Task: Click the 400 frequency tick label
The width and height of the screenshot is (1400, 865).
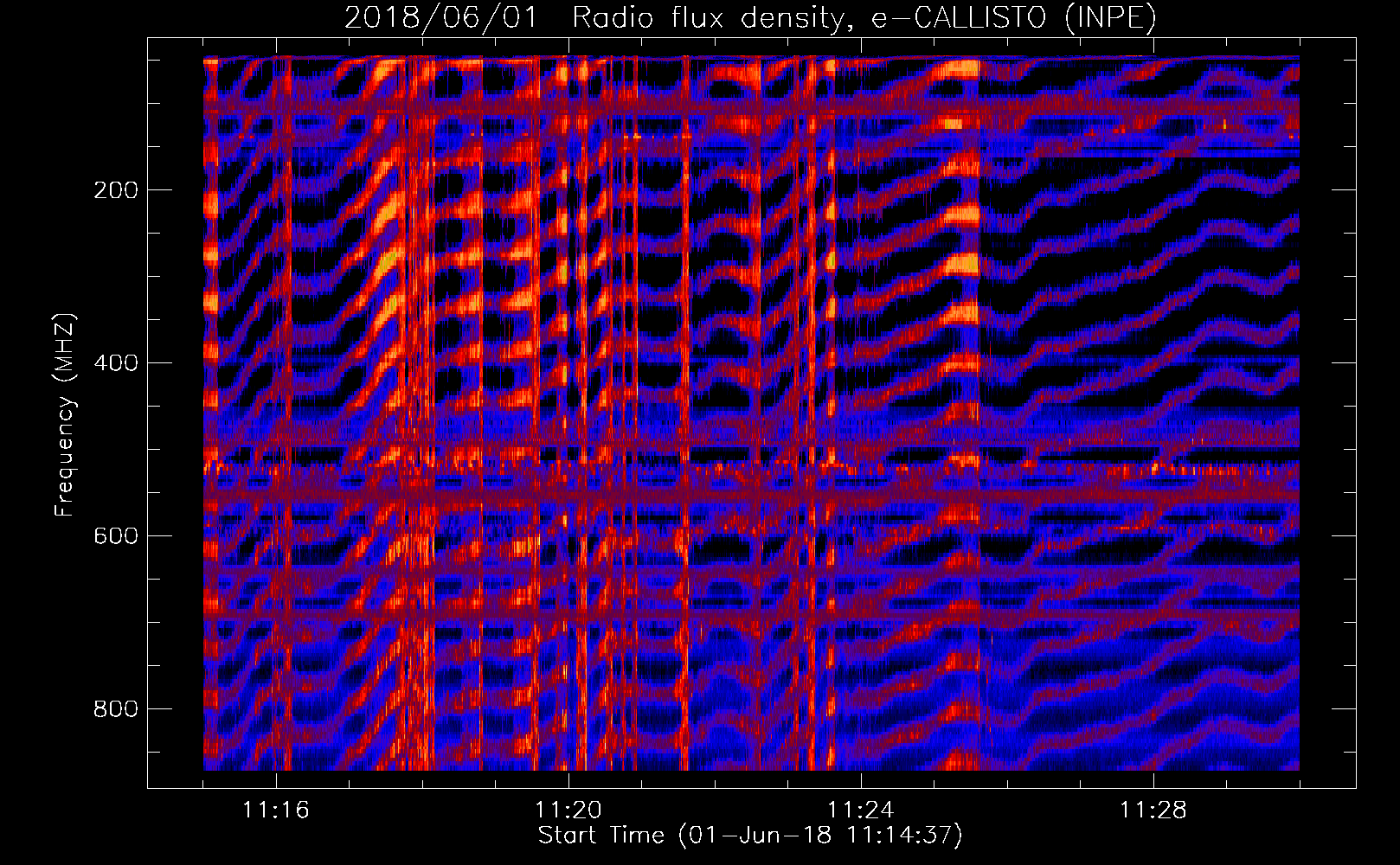Action: [x=116, y=363]
